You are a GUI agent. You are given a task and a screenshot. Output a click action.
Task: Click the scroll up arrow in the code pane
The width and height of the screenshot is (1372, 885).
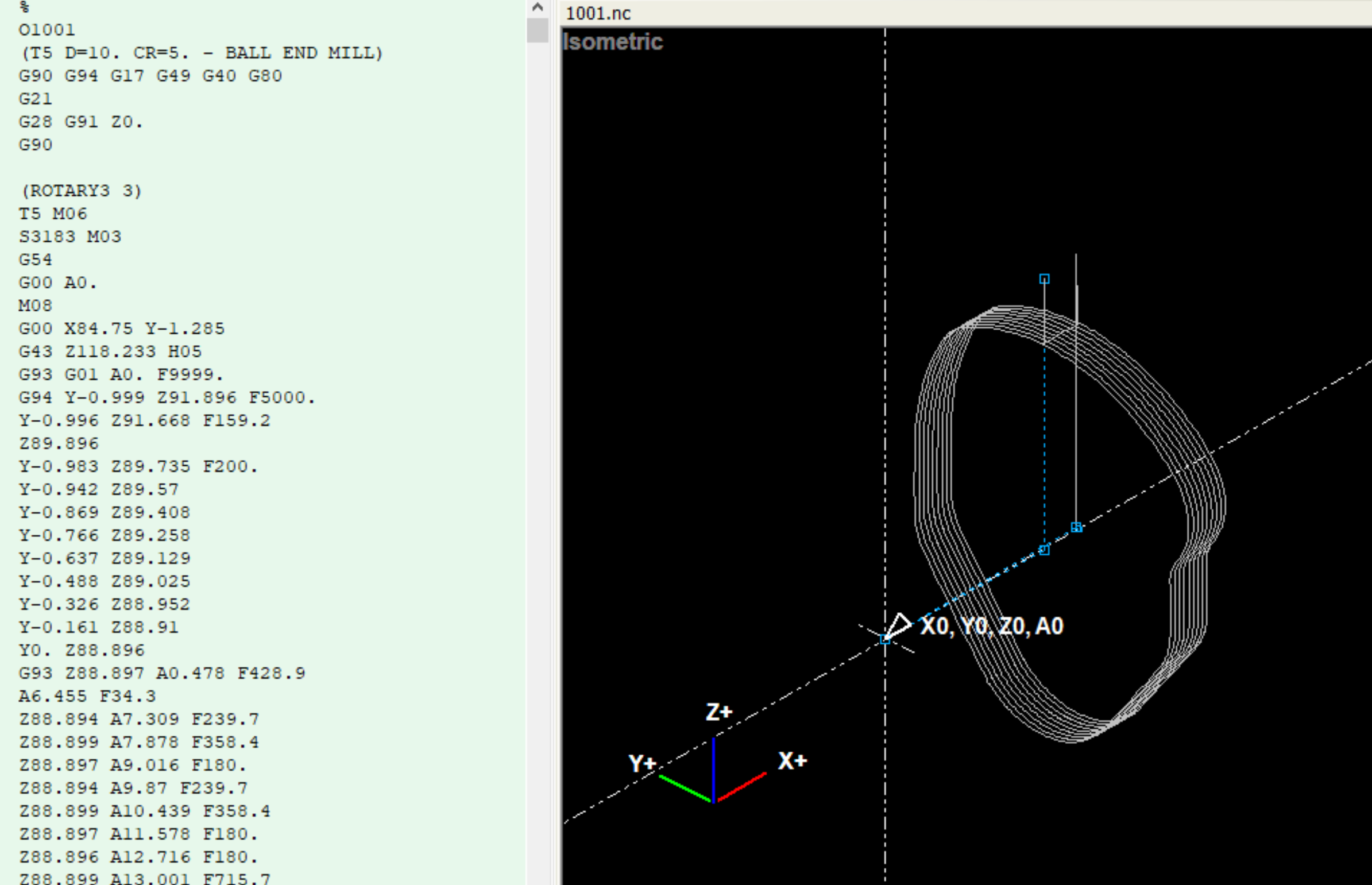click(537, 7)
